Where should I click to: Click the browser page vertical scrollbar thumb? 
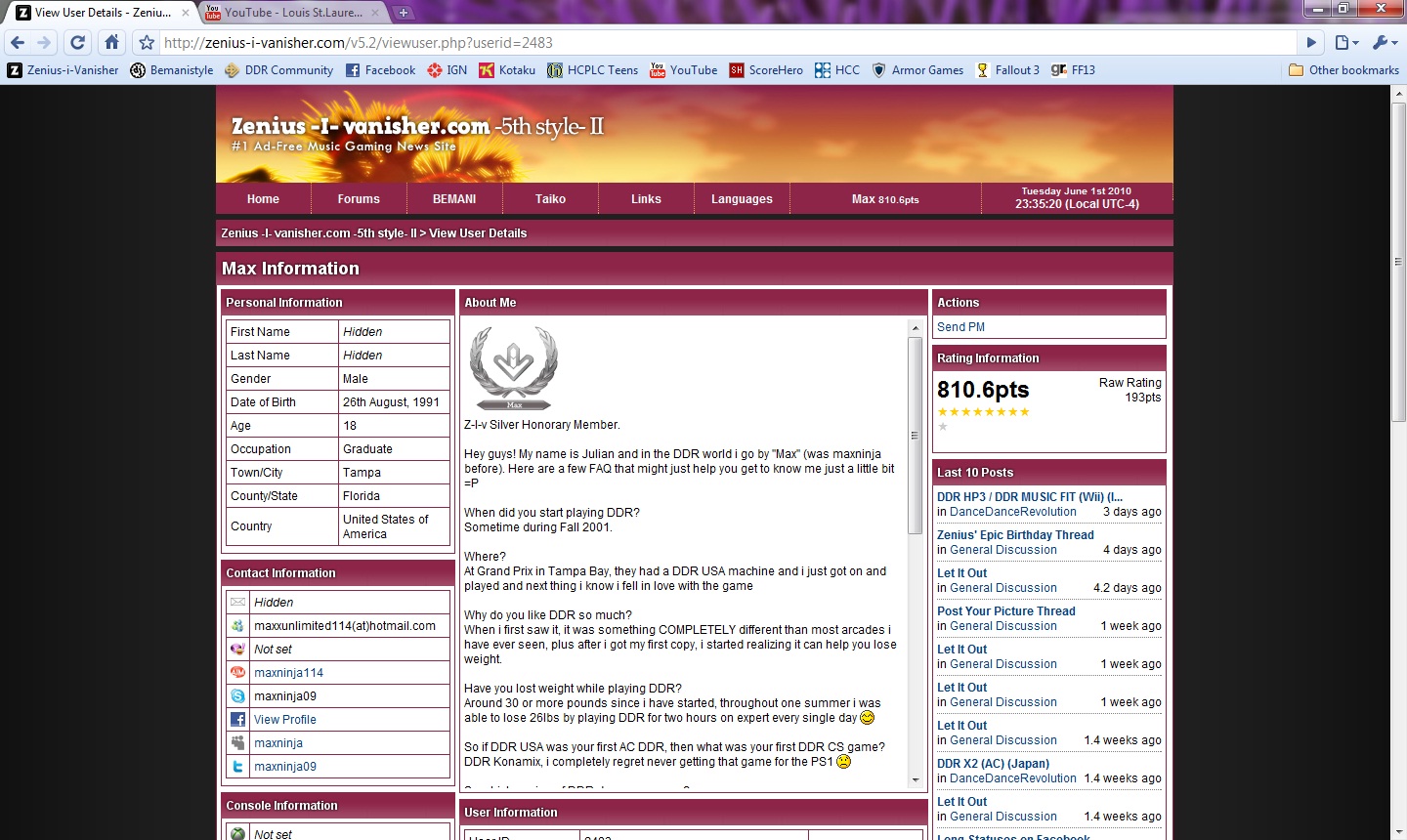(x=1398, y=261)
